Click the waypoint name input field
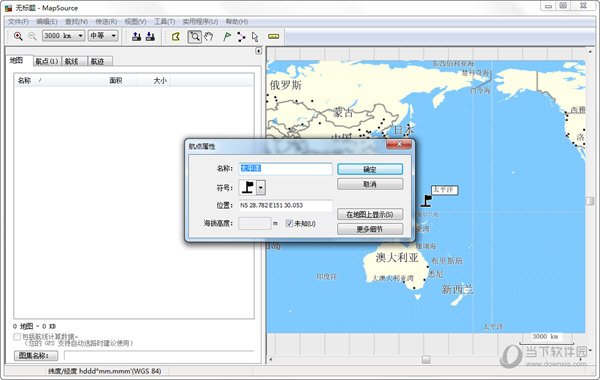 pos(285,168)
